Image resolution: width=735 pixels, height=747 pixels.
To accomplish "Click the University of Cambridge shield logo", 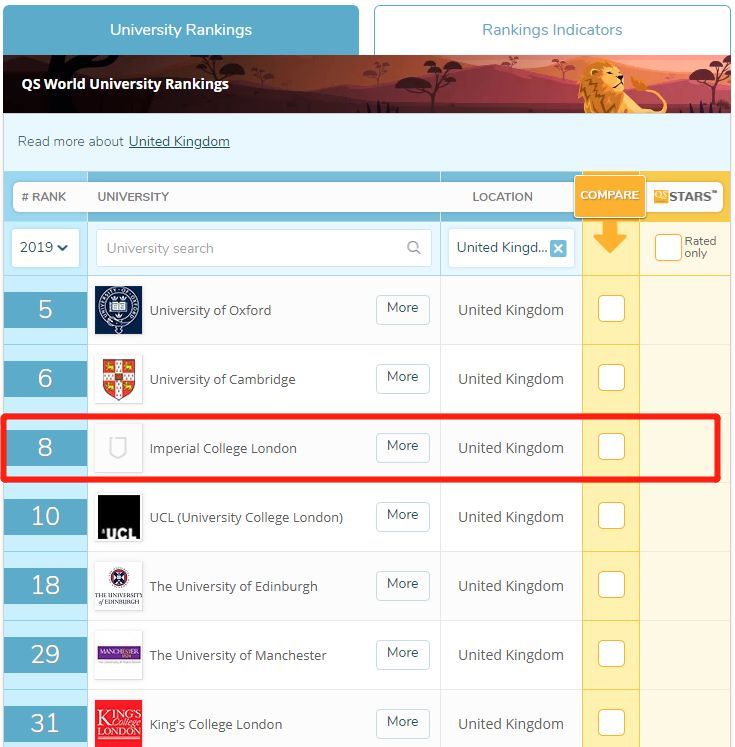I will pos(118,379).
